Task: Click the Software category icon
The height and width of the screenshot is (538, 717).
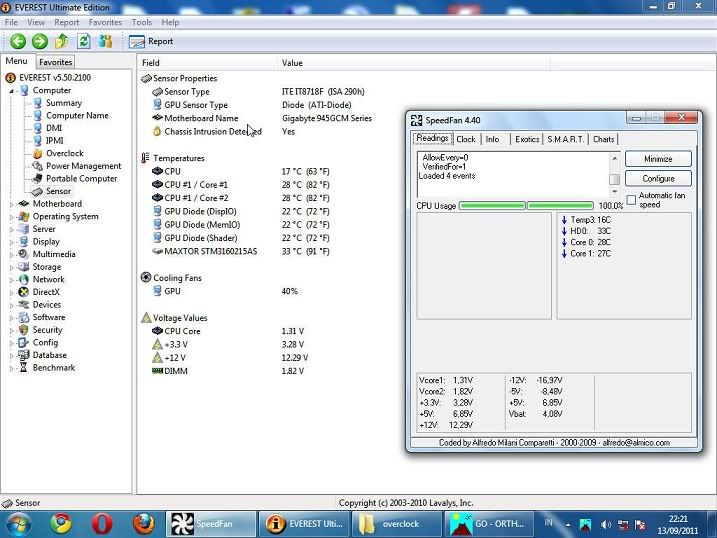Action: (23, 317)
